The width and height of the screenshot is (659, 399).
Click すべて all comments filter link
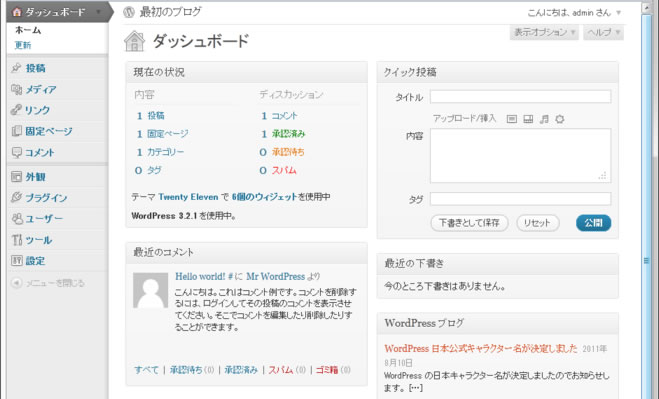pyautogui.click(x=146, y=370)
